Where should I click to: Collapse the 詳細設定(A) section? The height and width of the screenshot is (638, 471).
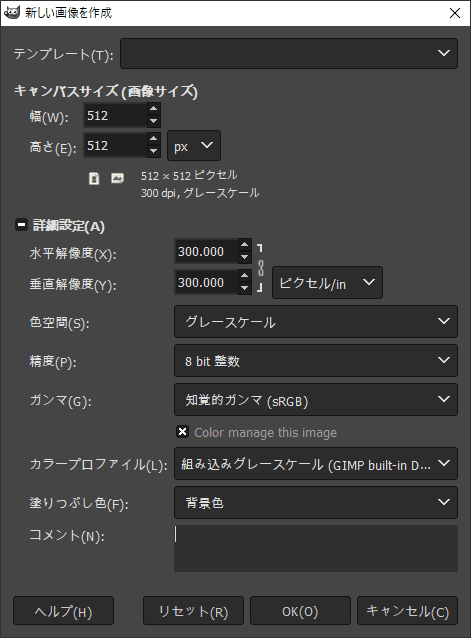pos(21,225)
